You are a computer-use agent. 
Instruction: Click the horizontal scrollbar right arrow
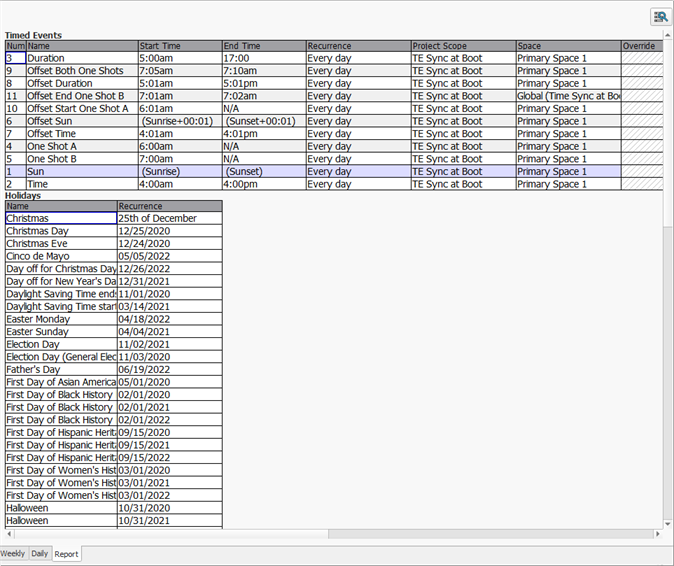(656, 534)
